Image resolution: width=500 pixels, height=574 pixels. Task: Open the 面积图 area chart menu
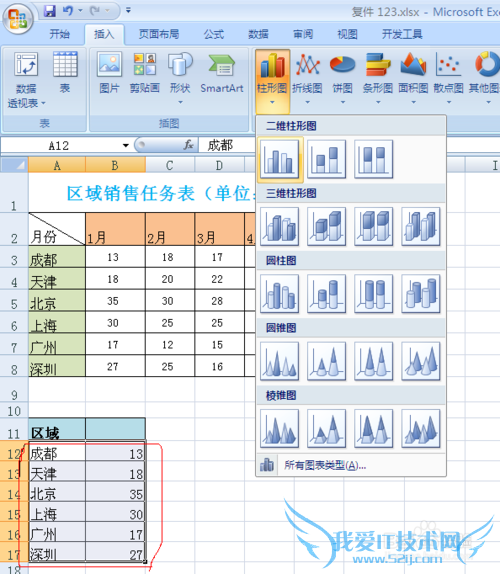point(413,79)
